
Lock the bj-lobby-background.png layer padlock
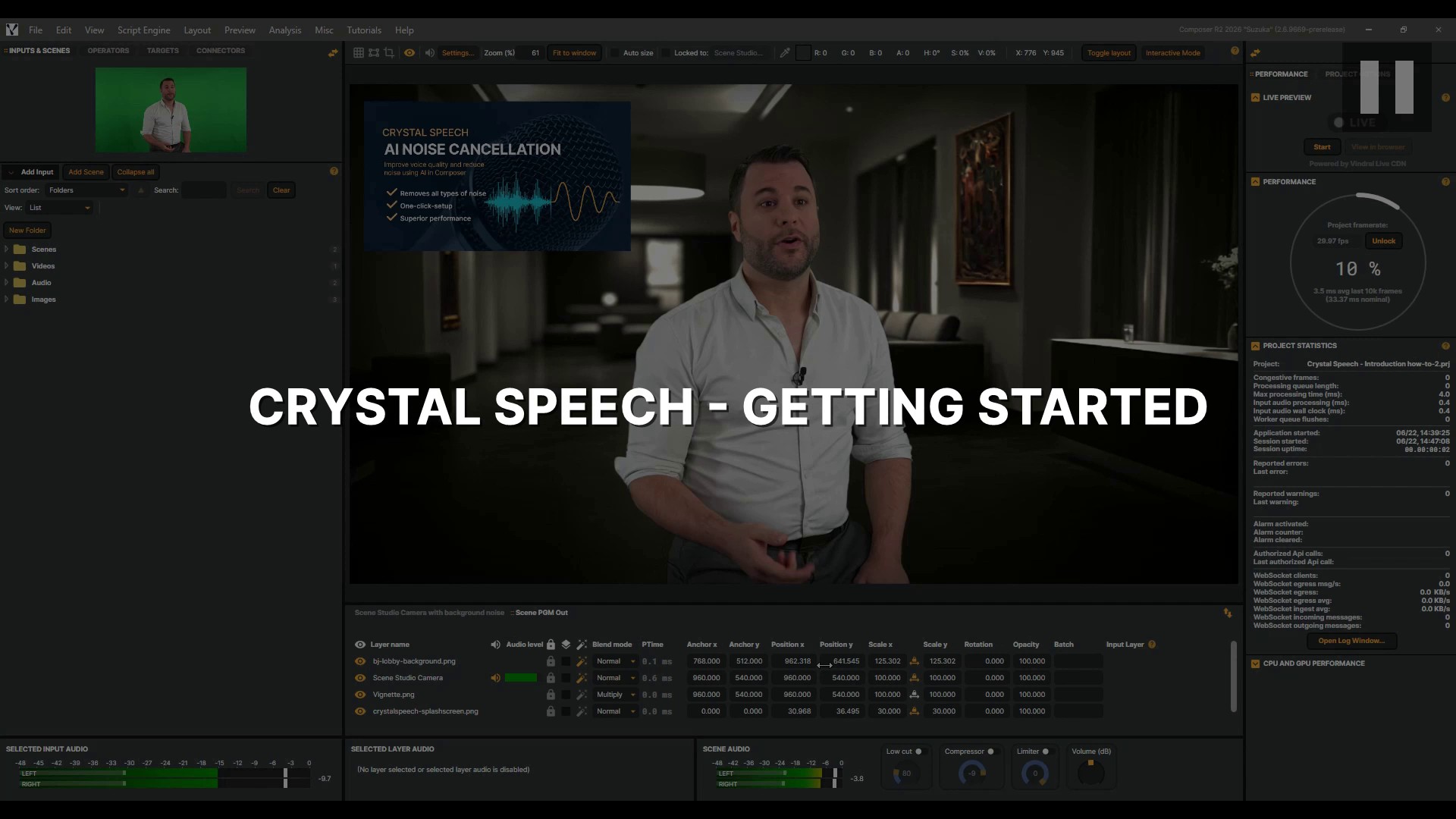[551, 661]
